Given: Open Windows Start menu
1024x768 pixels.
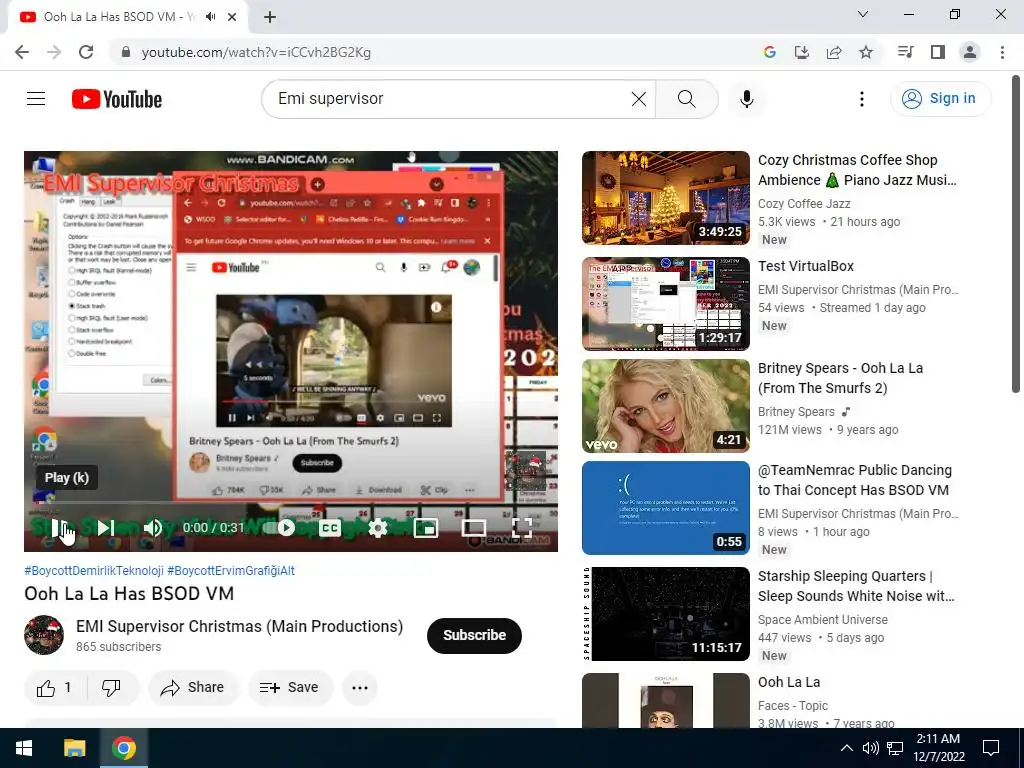Looking at the screenshot, I should [x=24, y=748].
